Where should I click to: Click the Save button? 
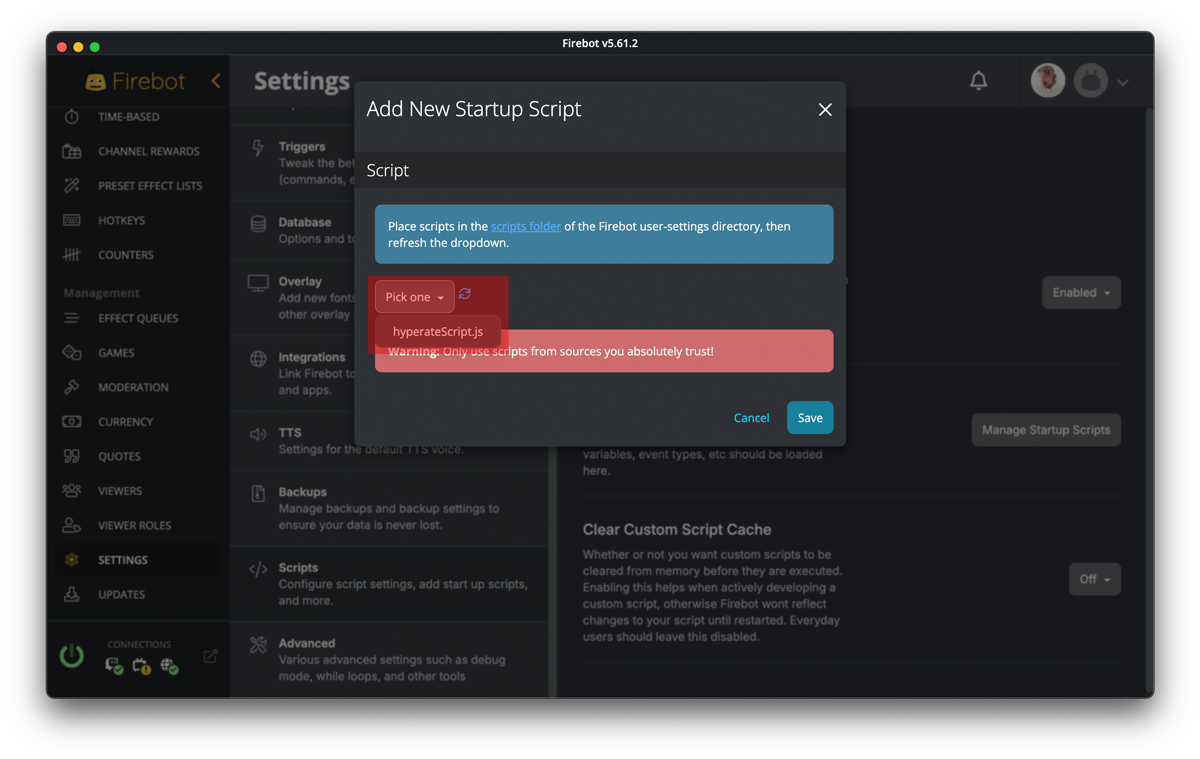tap(809, 417)
